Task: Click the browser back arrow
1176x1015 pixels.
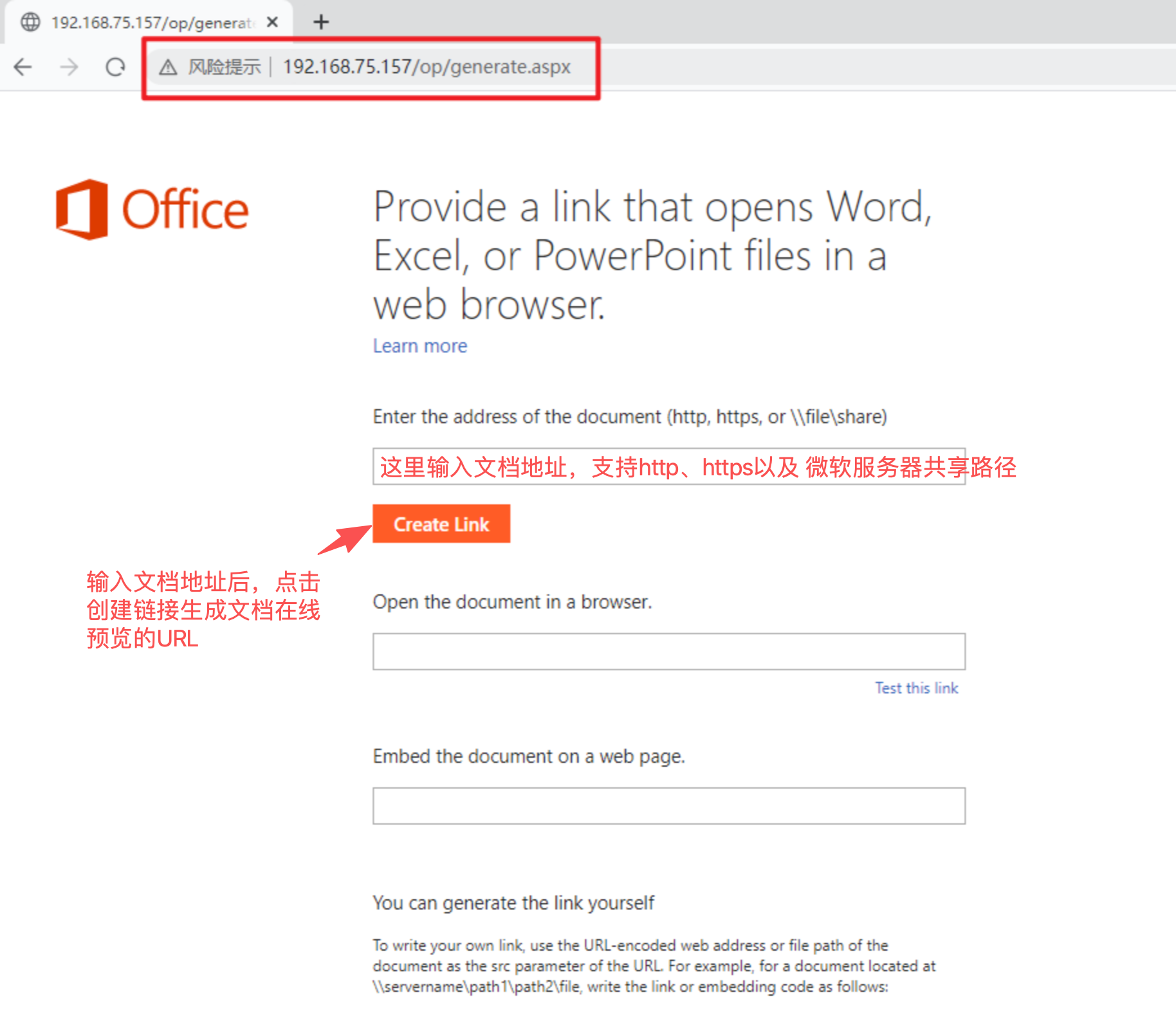Action: pyautogui.click(x=23, y=67)
